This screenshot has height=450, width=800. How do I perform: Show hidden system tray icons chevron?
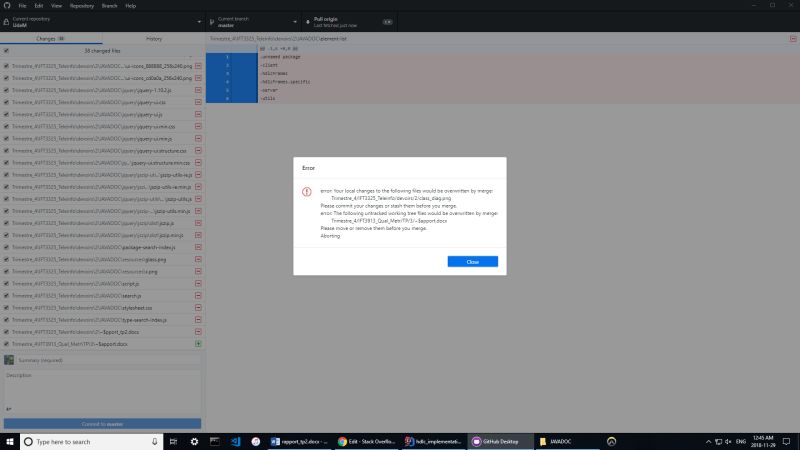pyautogui.click(x=708, y=441)
